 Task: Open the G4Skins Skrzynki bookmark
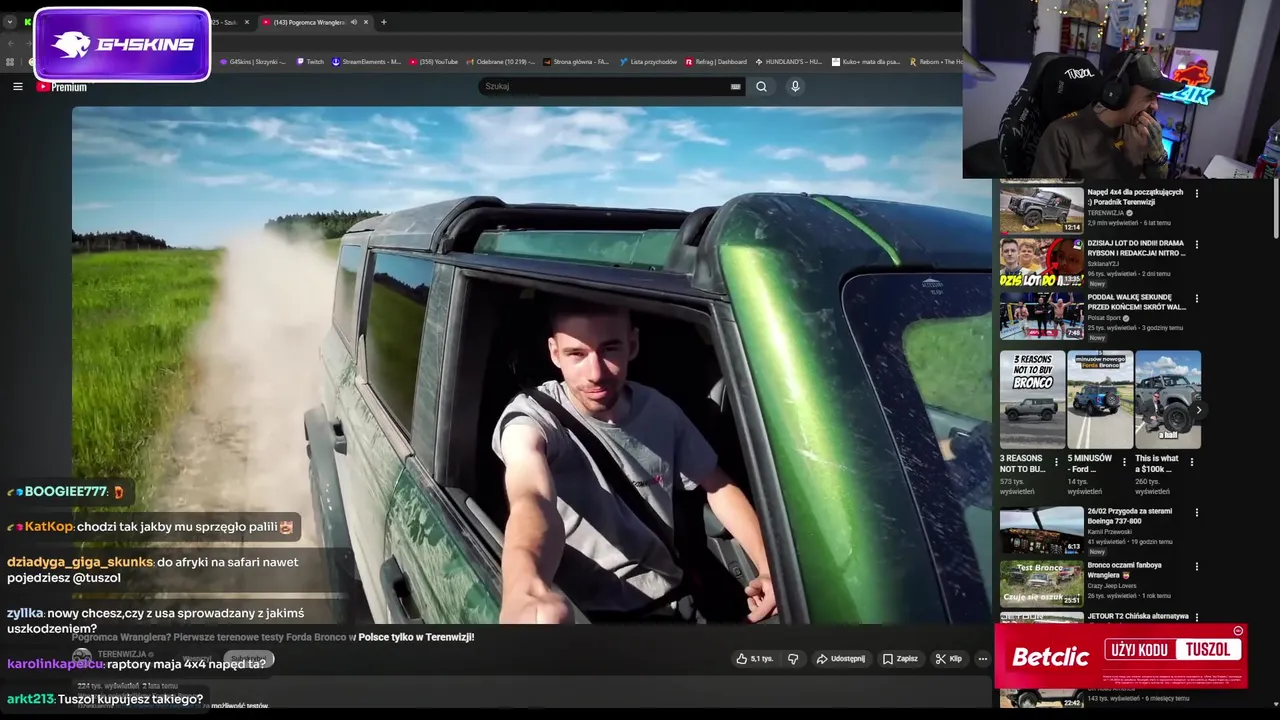tap(252, 62)
